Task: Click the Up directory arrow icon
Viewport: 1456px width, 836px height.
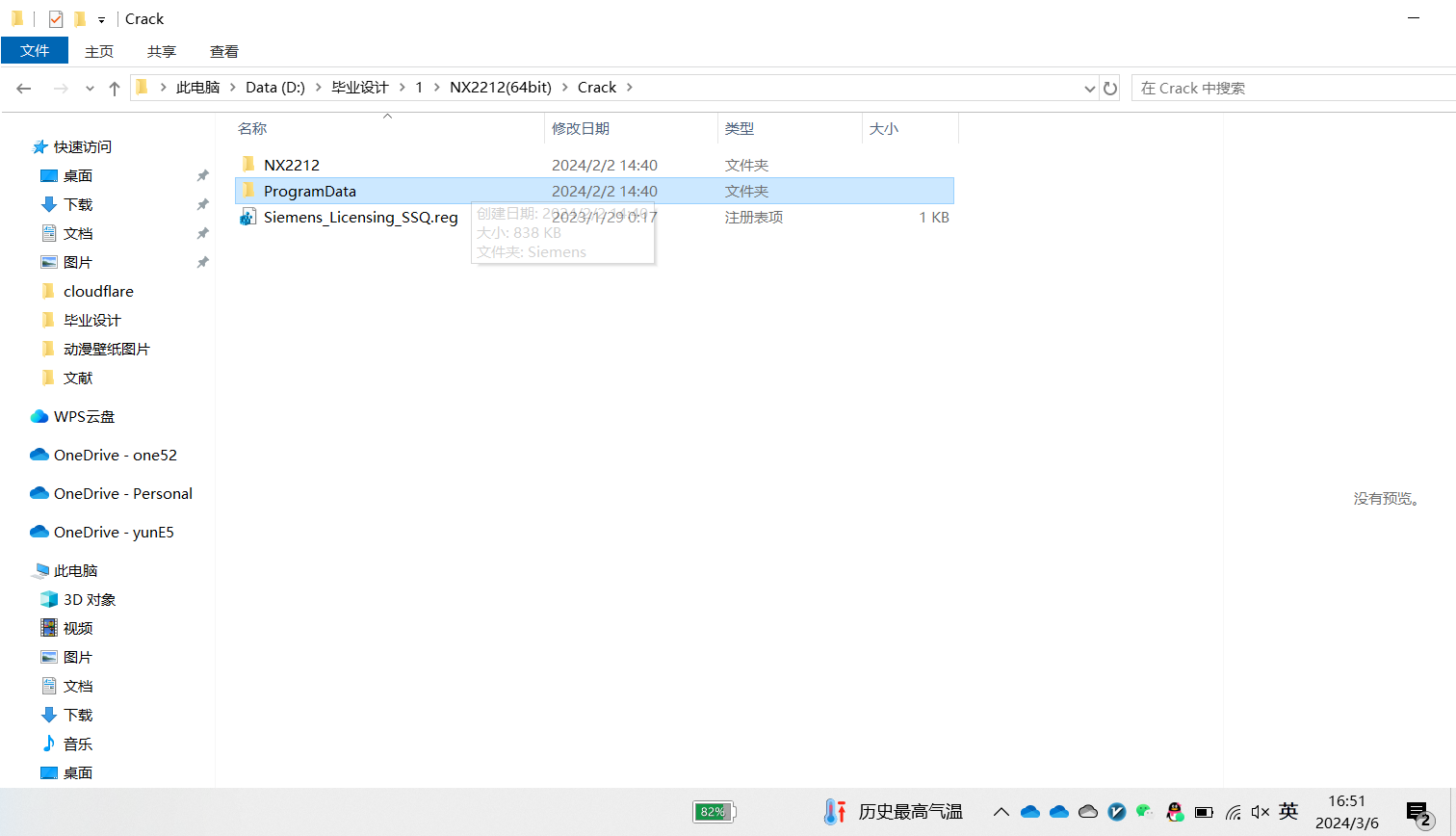Action: (115, 89)
